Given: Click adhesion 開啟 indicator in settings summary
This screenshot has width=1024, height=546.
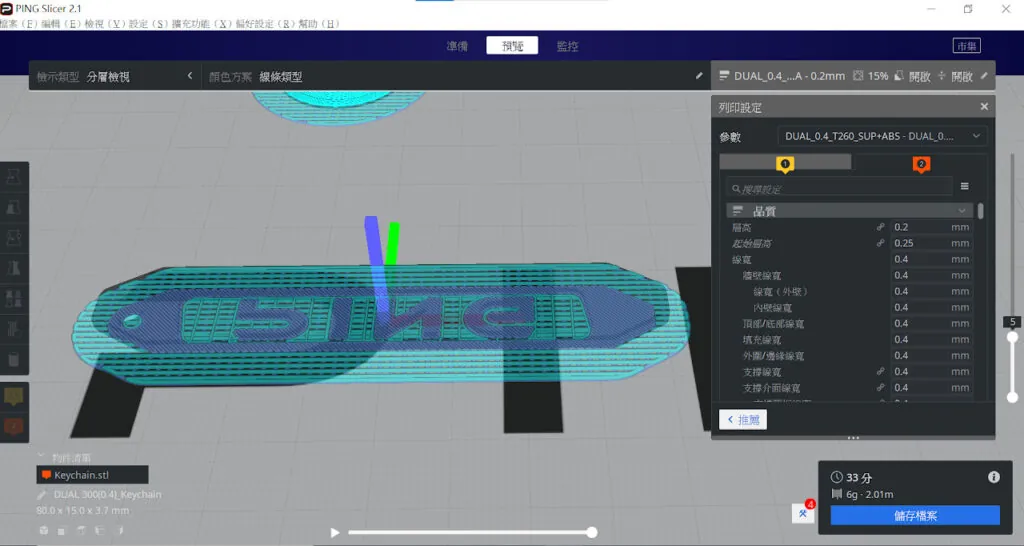Looking at the screenshot, I should tap(955, 76).
